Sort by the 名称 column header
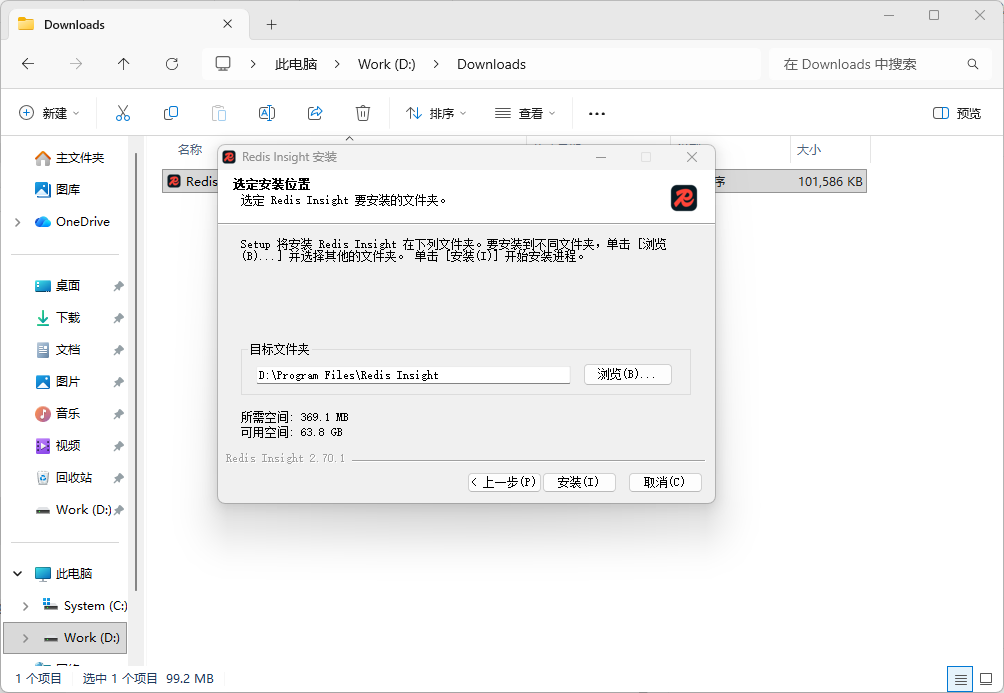This screenshot has height=693, width=1004. [x=190, y=149]
